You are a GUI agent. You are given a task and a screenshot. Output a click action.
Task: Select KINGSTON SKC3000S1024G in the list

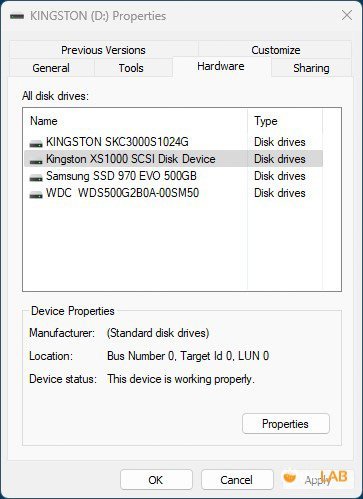(x=173, y=142)
